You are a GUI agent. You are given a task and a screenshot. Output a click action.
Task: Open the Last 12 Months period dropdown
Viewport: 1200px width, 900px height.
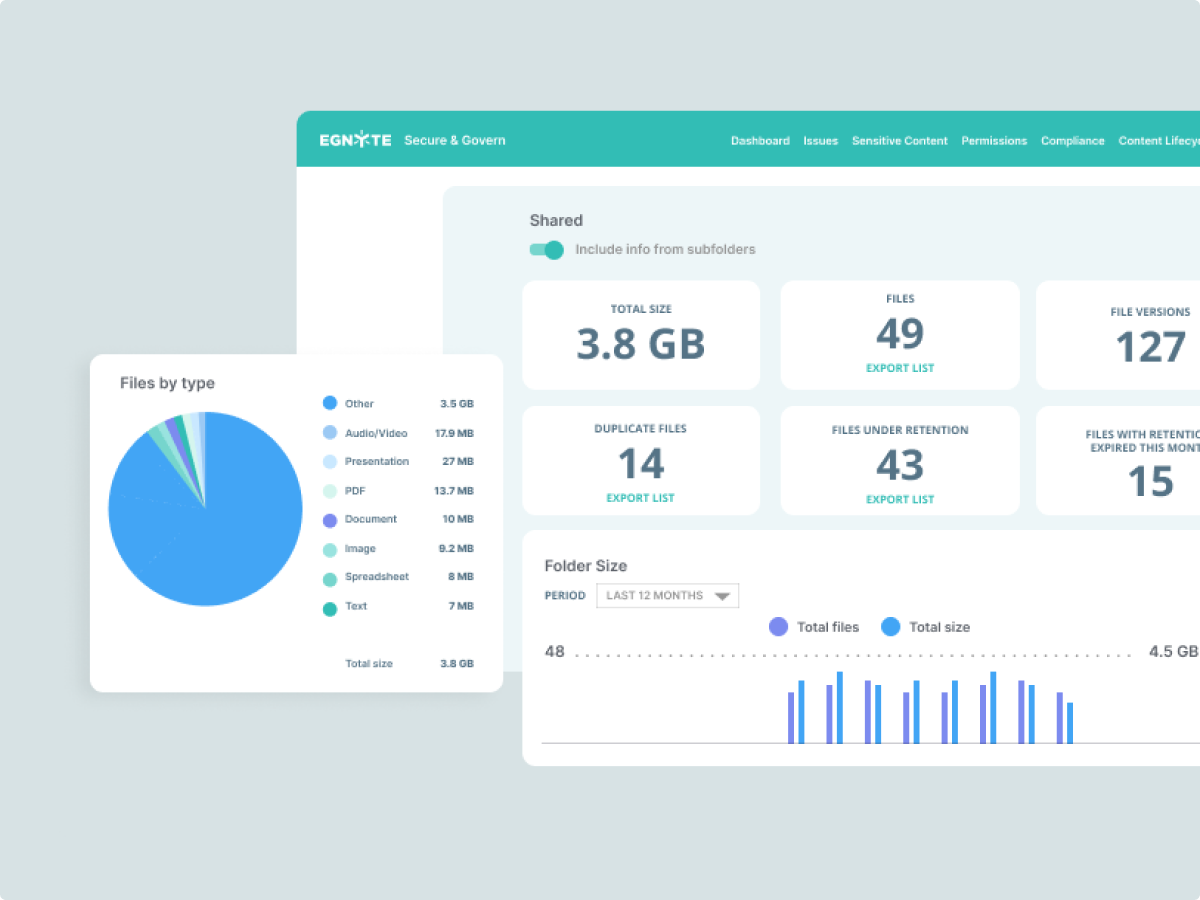(667, 596)
